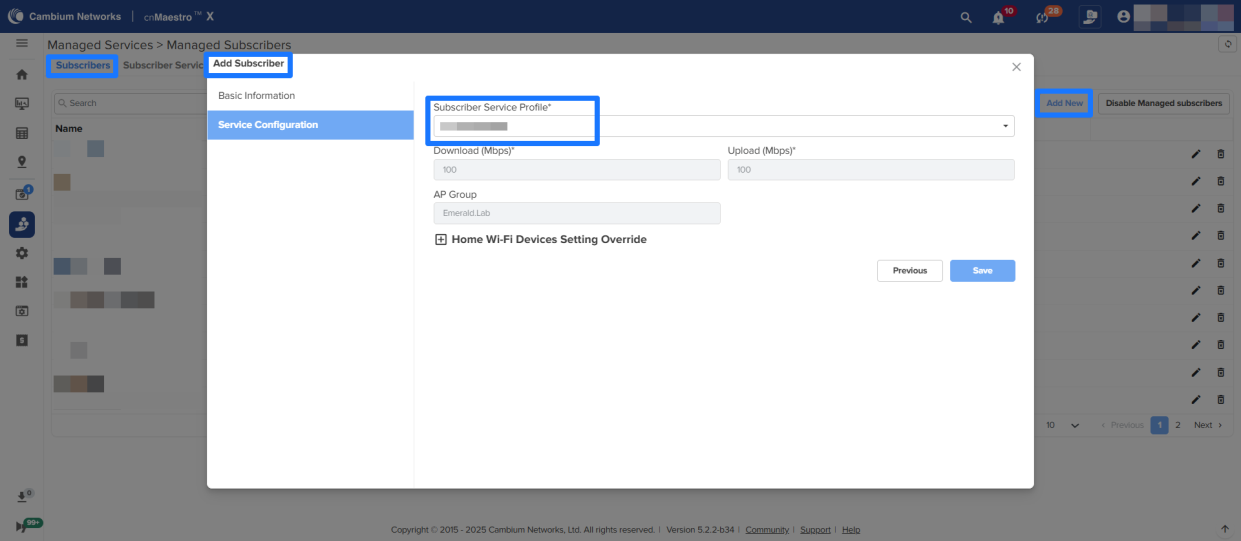Viewport: 1241px width, 541px height.
Task: Toggle the hamburger menu in sidebar
Action: pyautogui.click(x=22, y=44)
